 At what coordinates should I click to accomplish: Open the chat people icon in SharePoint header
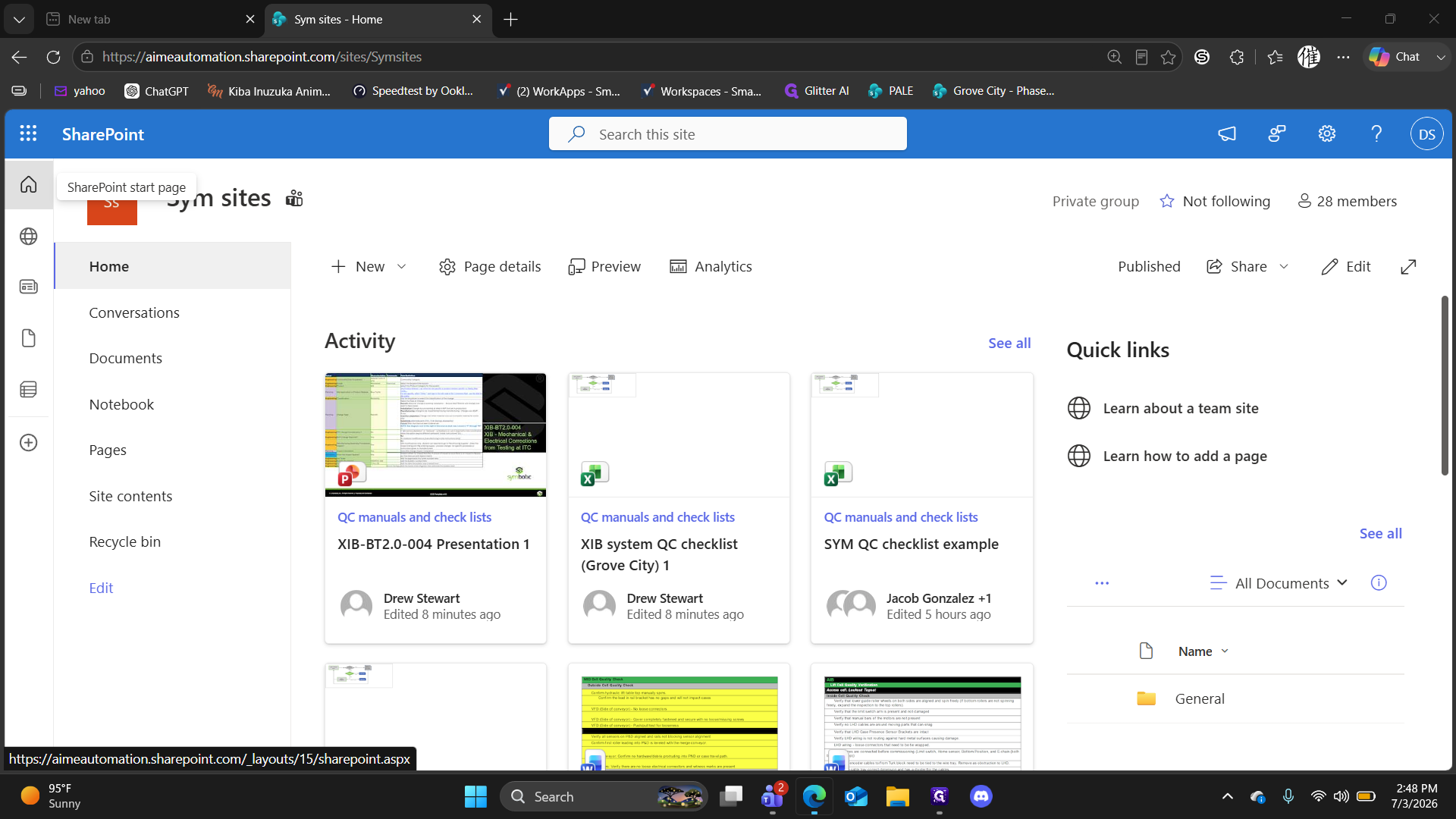[x=1277, y=134]
